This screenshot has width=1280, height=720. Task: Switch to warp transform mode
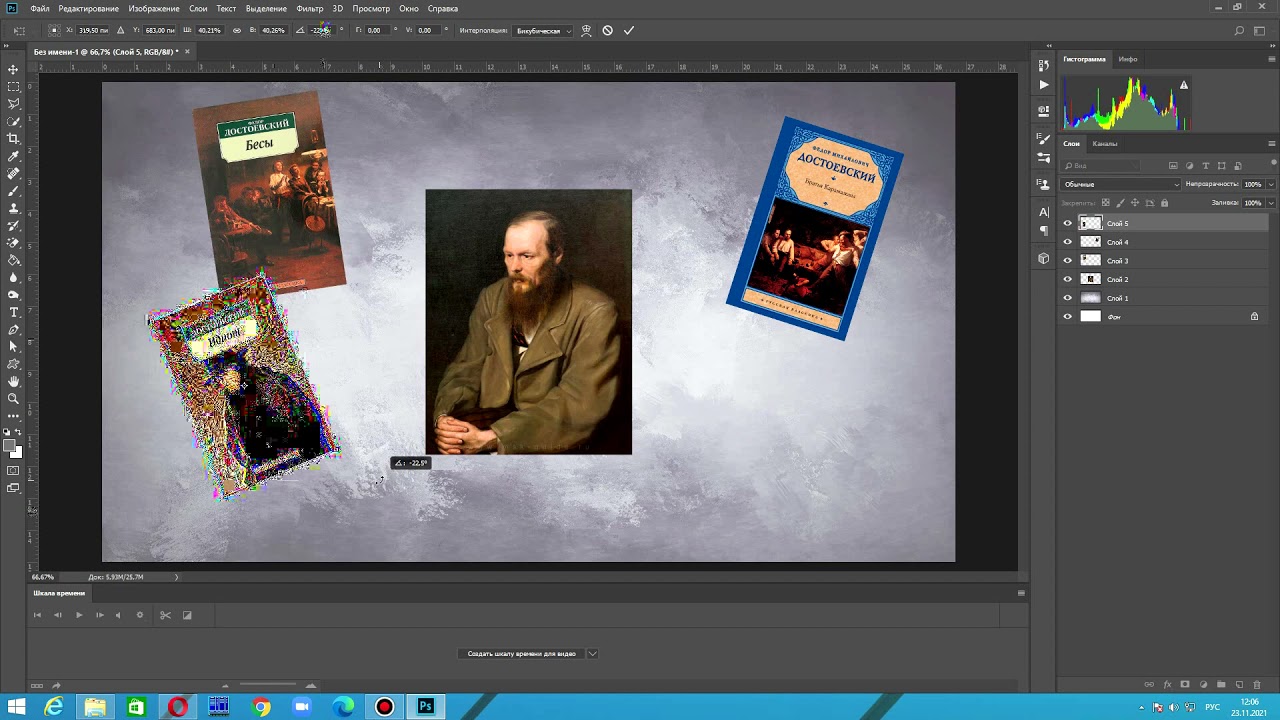tap(586, 30)
